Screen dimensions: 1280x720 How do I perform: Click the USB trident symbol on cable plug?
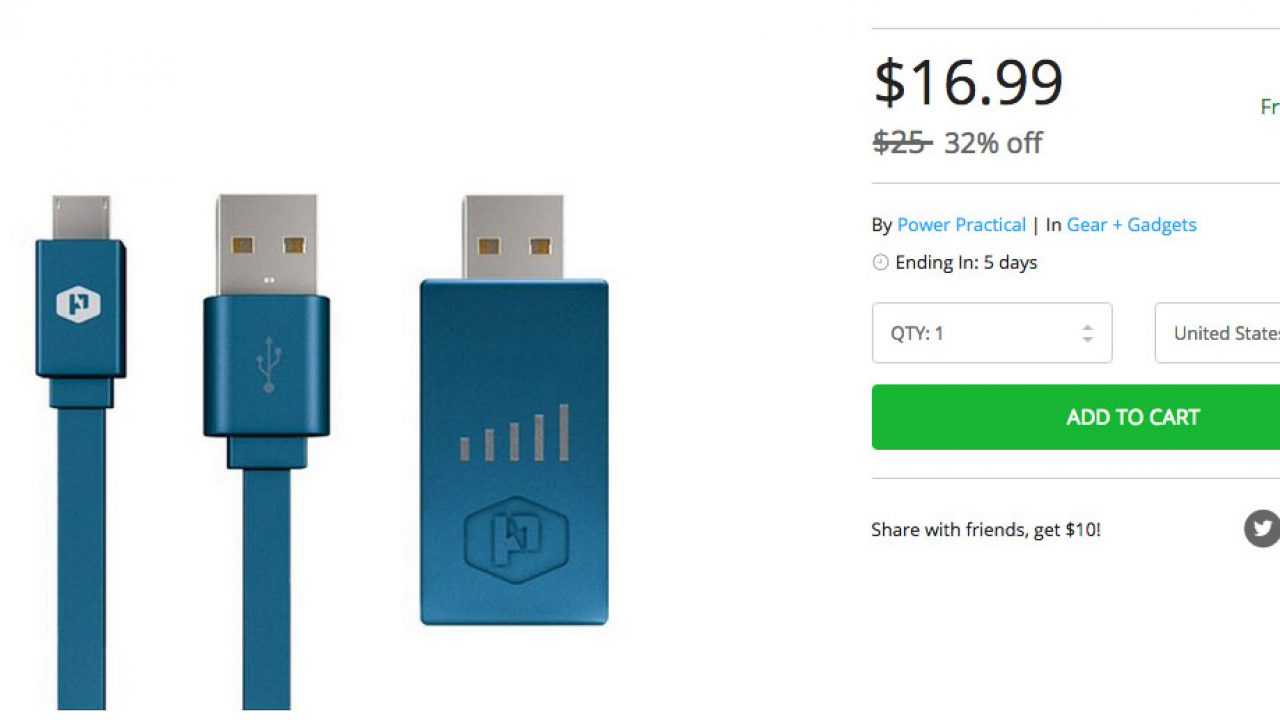[x=267, y=364]
